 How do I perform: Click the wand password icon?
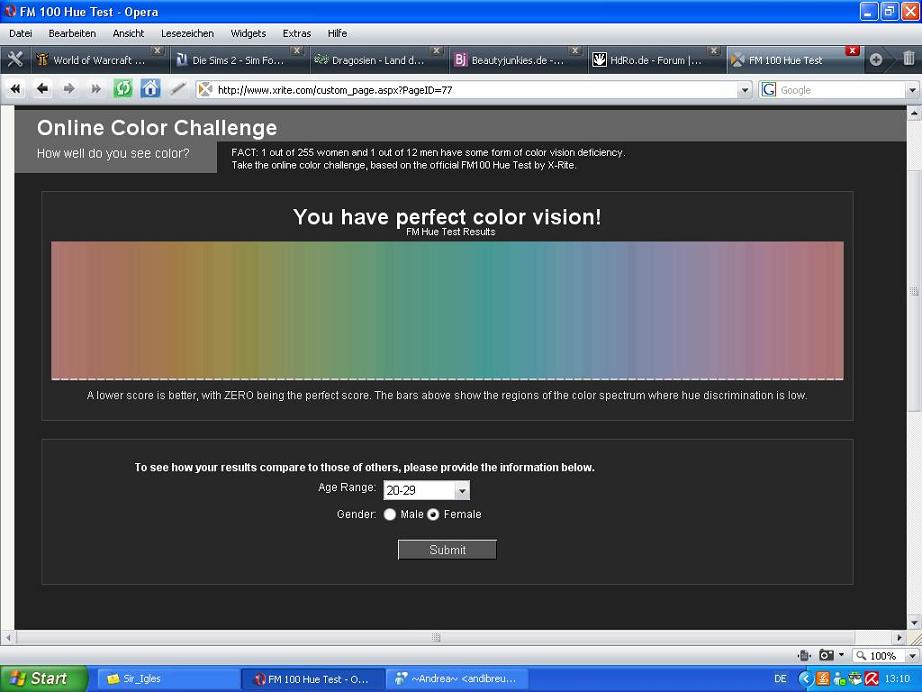click(177, 89)
